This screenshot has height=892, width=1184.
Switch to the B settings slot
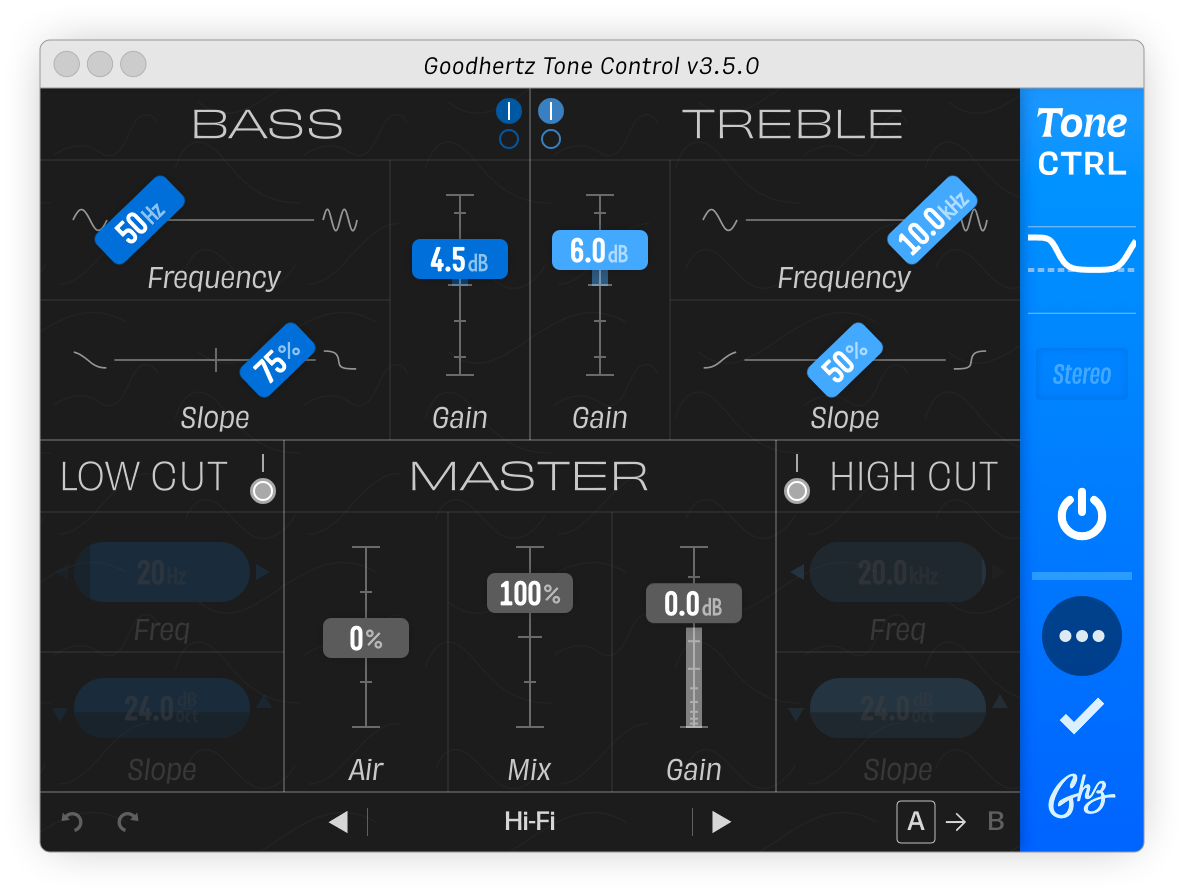pyautogui.click(x=995, y=821)
